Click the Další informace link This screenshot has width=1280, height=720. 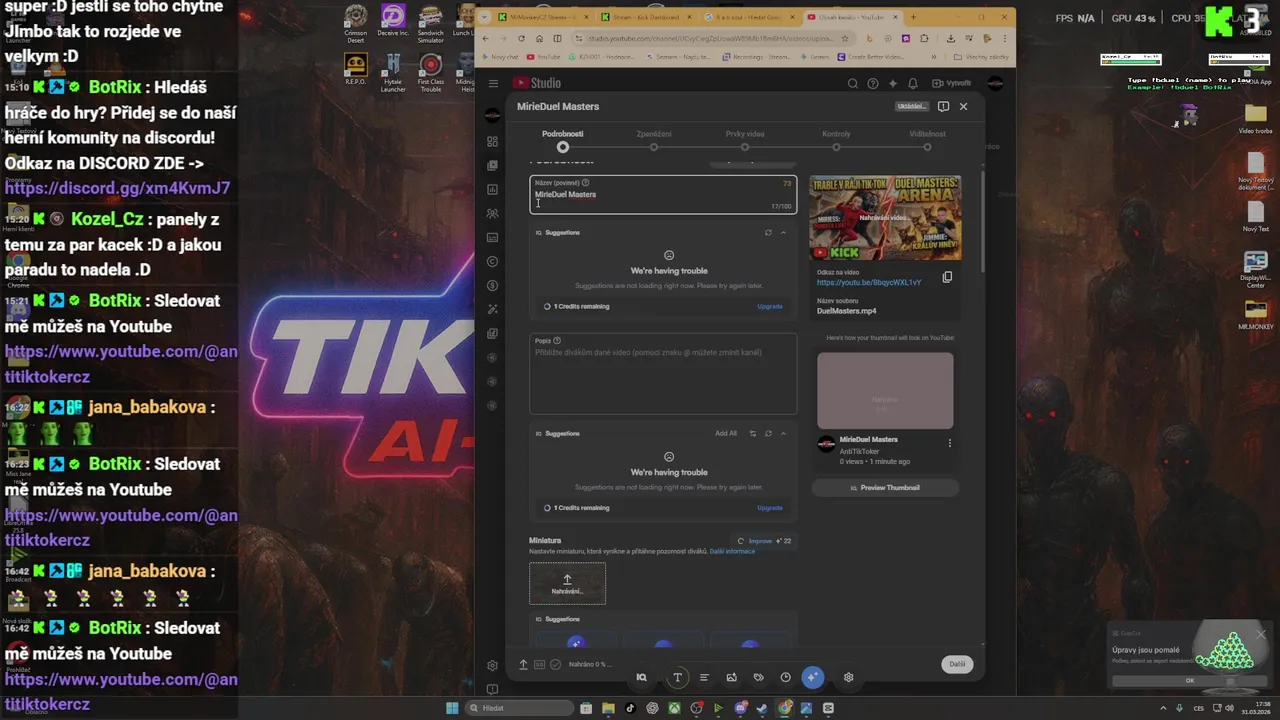point(732,551)
